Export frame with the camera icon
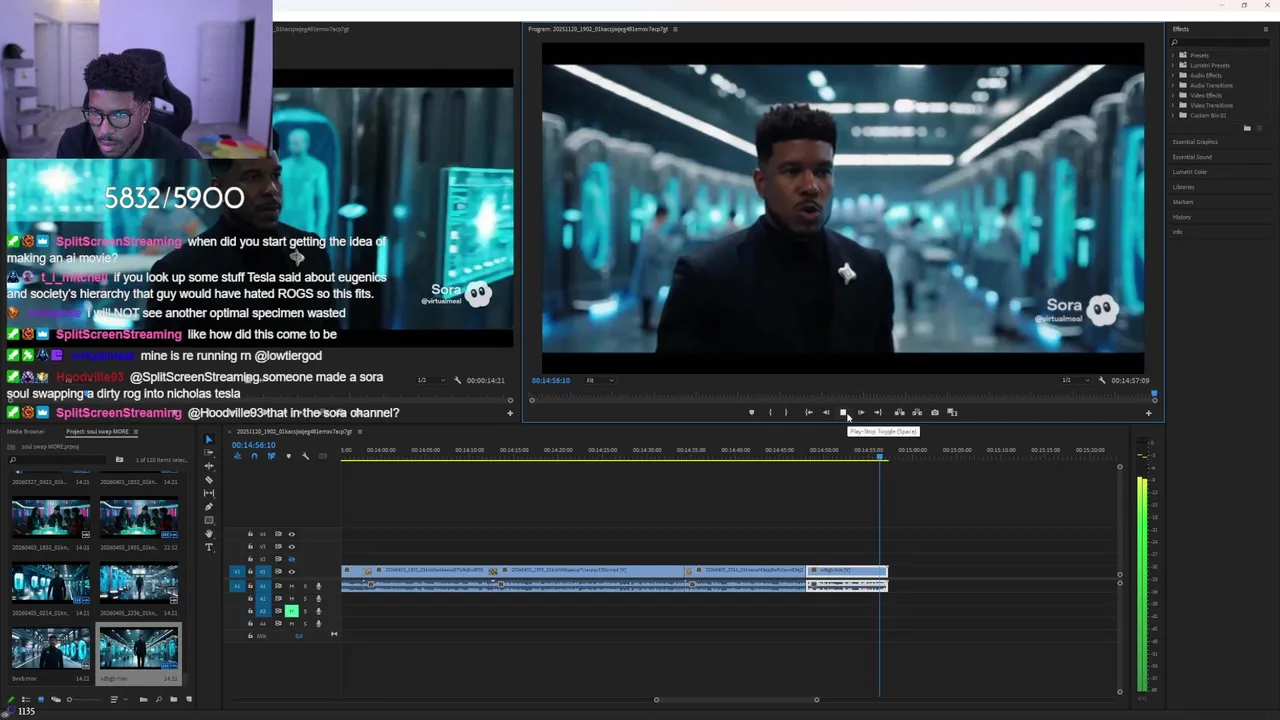This screenshot has height=720, width=1280. point(935,412)
